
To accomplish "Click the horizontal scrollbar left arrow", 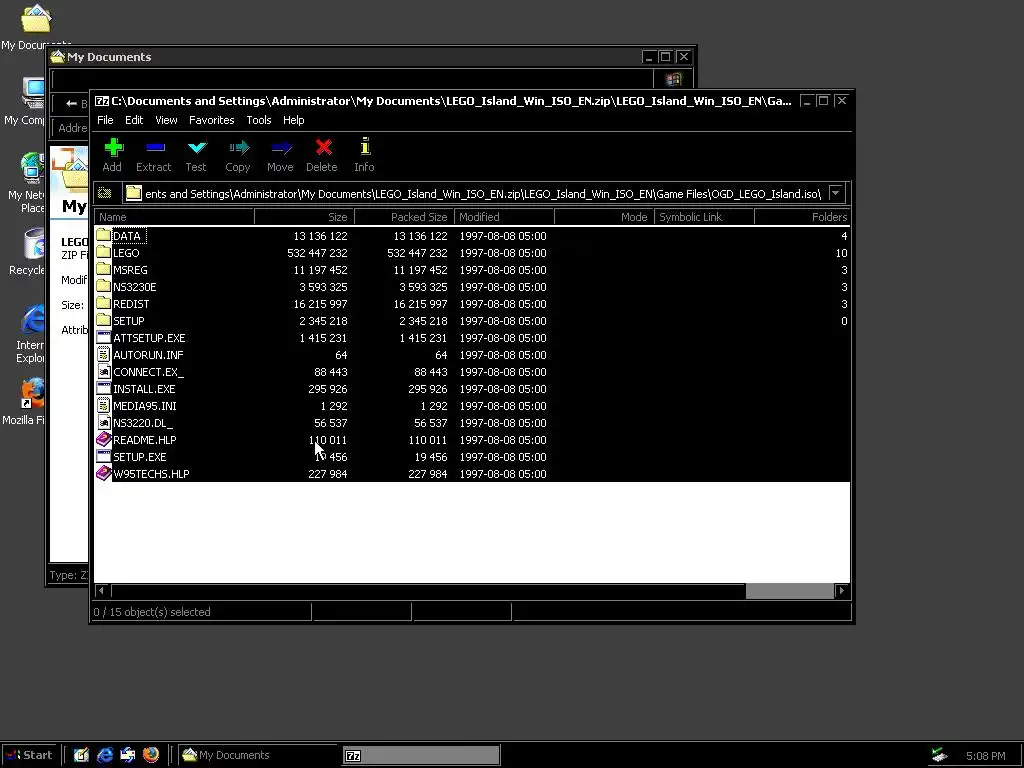I will tap(101, 590).
